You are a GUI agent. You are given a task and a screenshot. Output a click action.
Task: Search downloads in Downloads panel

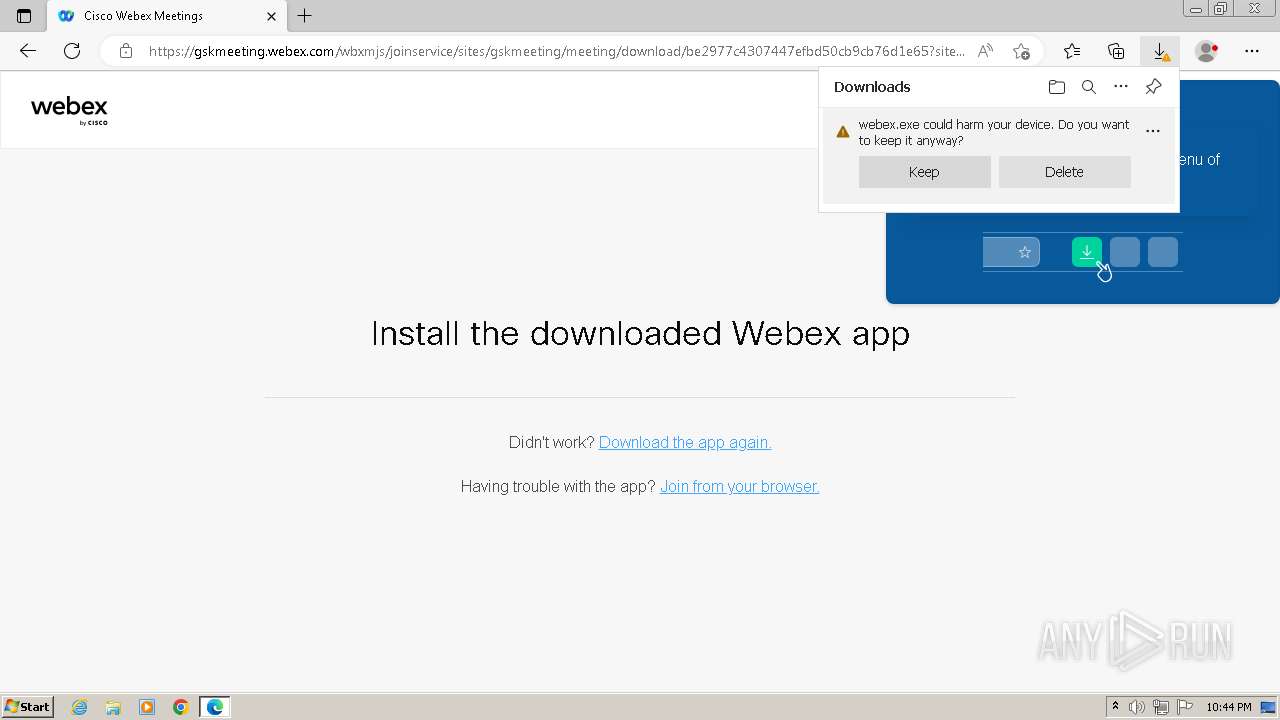click(x=1089, y=87)
